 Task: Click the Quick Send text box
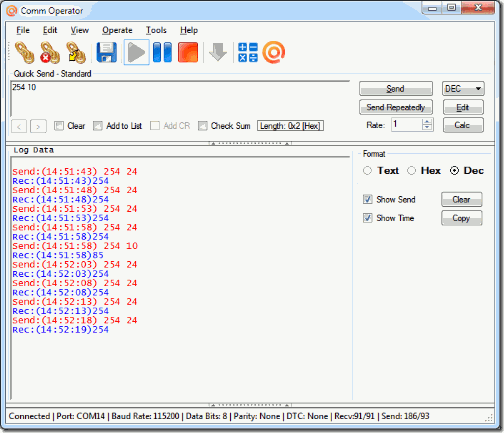(x=180, y=99)
